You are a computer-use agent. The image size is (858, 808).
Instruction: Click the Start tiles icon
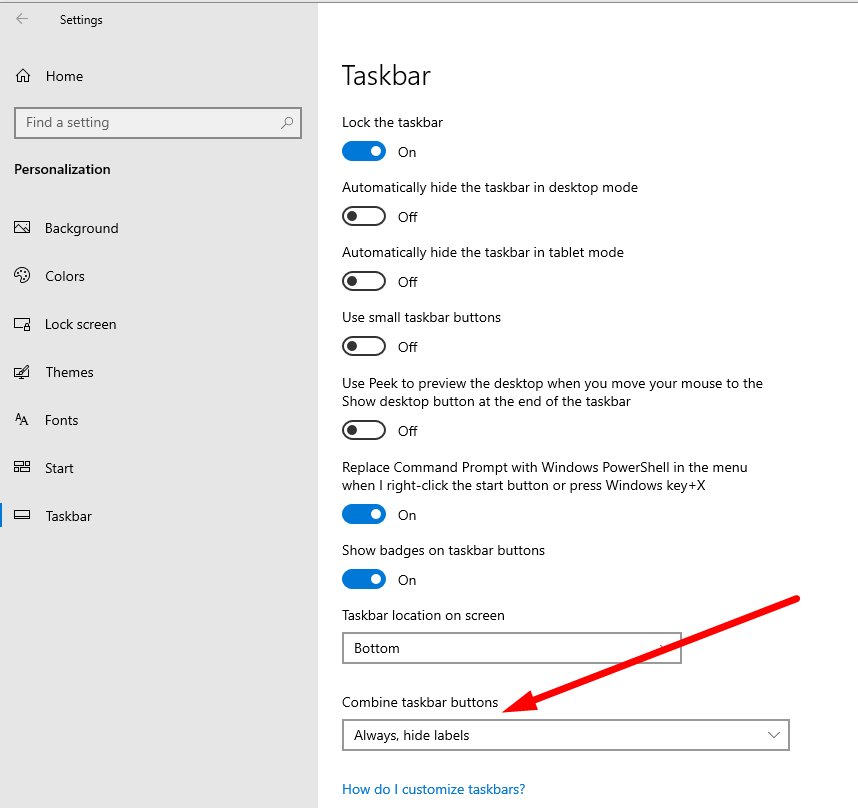coord(22,468)
